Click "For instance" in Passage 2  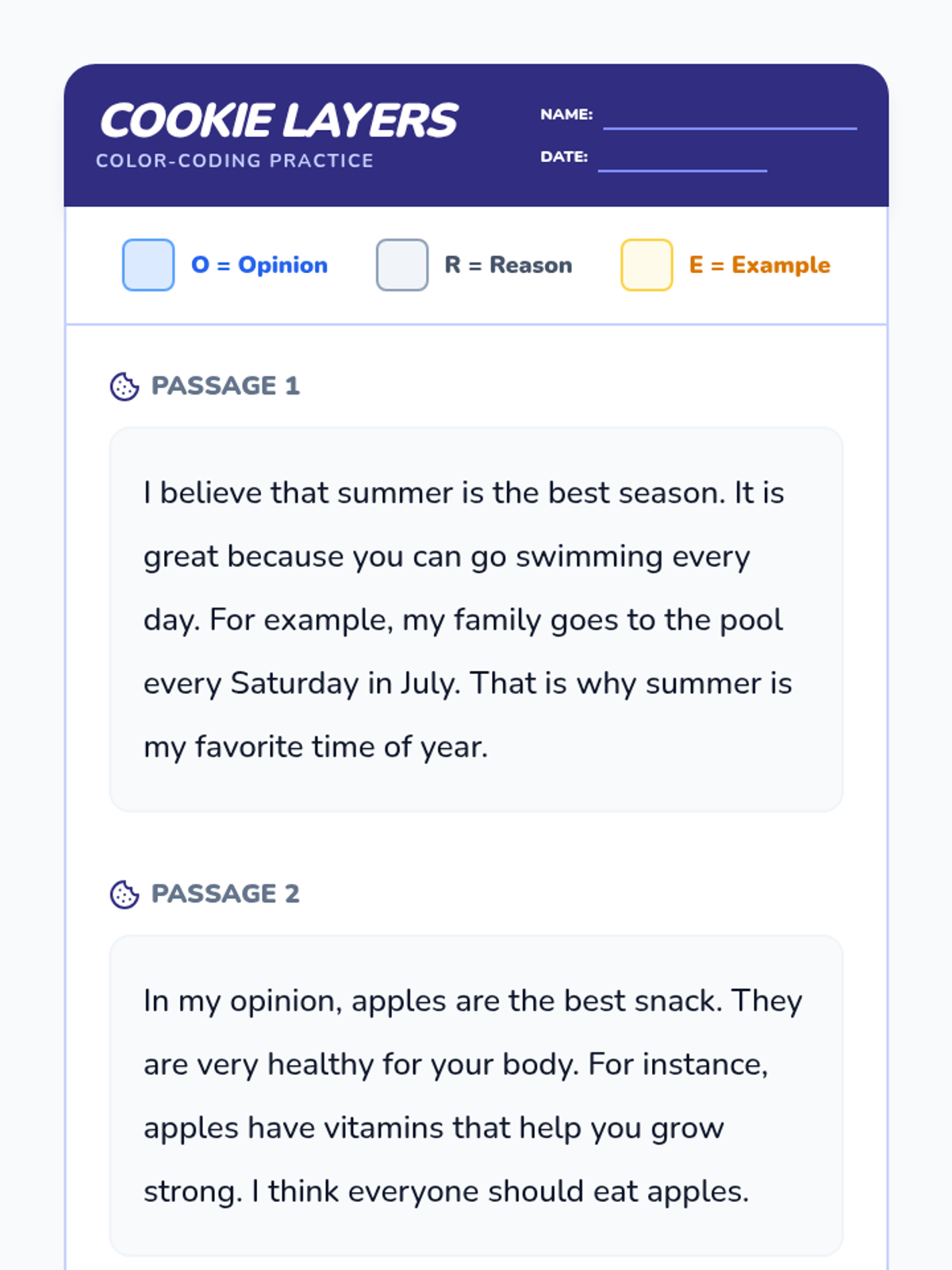click(x=677, y=1064)
